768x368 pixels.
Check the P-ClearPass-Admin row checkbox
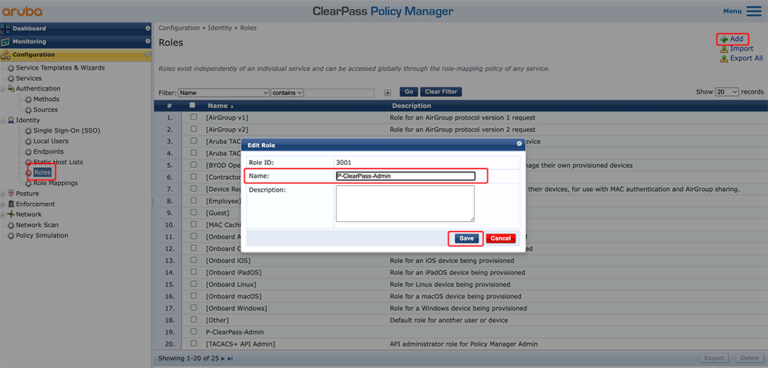pyautogui.click(x=194, y=332)
